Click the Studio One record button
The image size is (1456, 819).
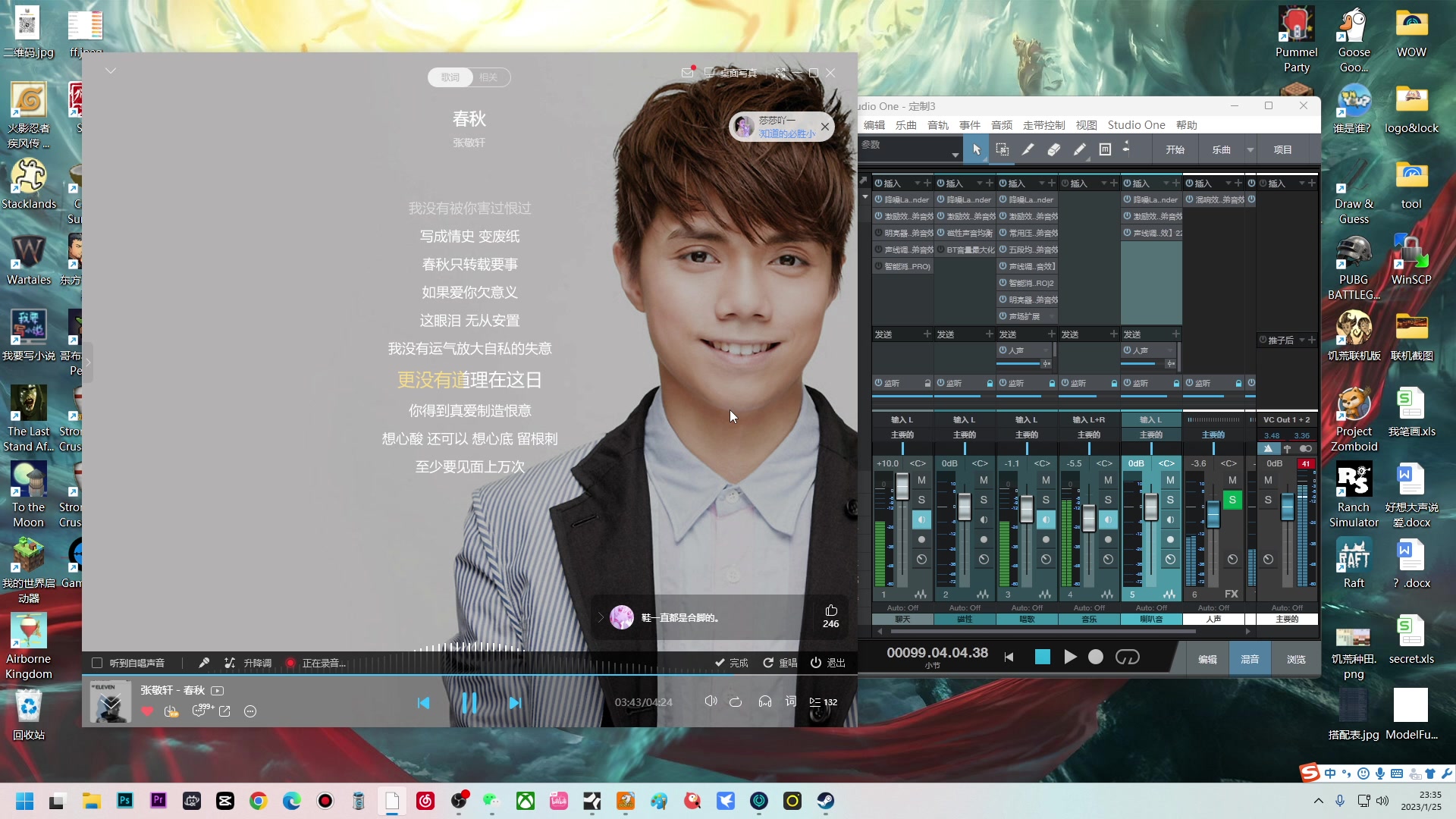1096,657
